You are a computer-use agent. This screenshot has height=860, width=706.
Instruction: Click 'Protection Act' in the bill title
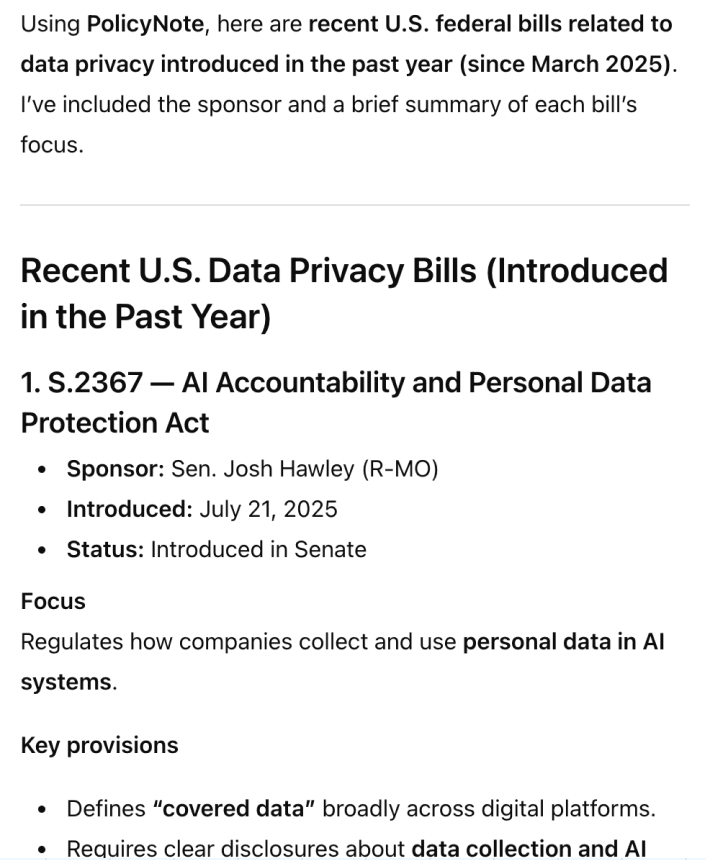[x=115, y=422]
